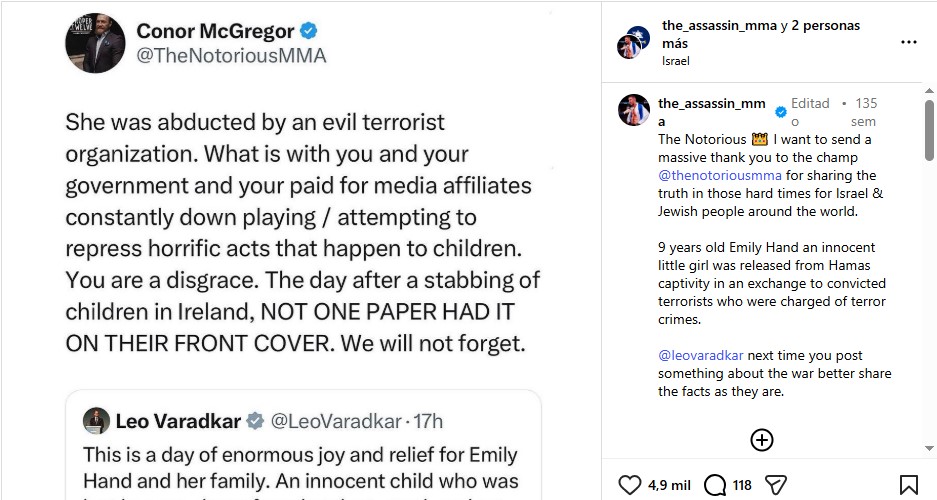Open the_assassin_mma profile from the header
Screen dimensions: 937x500
(x=719, y=25)
